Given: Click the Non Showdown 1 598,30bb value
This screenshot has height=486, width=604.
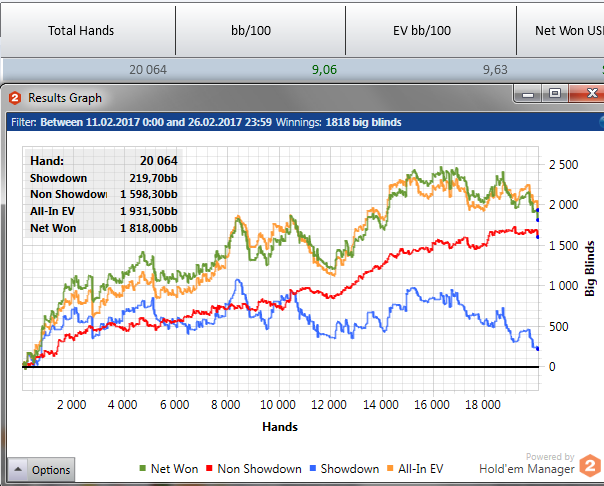Looking at the screenshot, I should pos(149,194).
